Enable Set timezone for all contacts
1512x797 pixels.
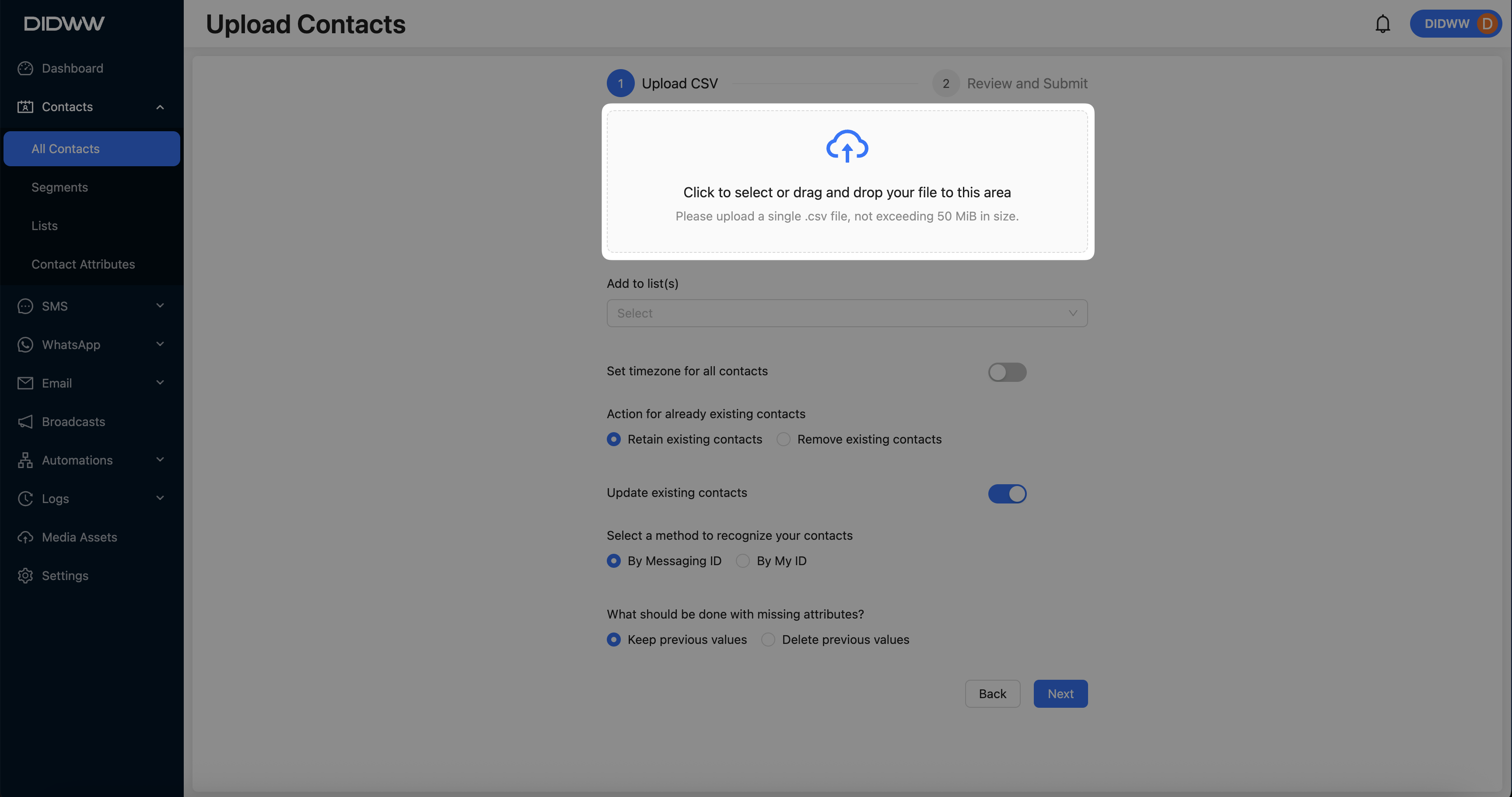click(1007, 372)
